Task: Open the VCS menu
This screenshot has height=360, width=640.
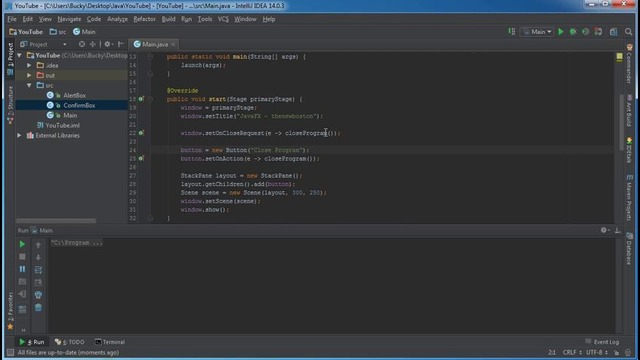Action: pos(223,19)
